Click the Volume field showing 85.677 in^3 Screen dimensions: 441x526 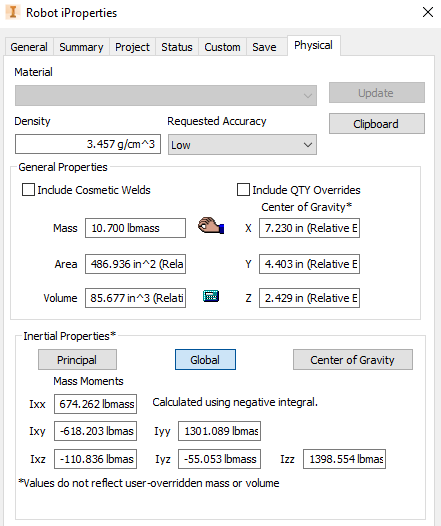[x=135, y=298]
